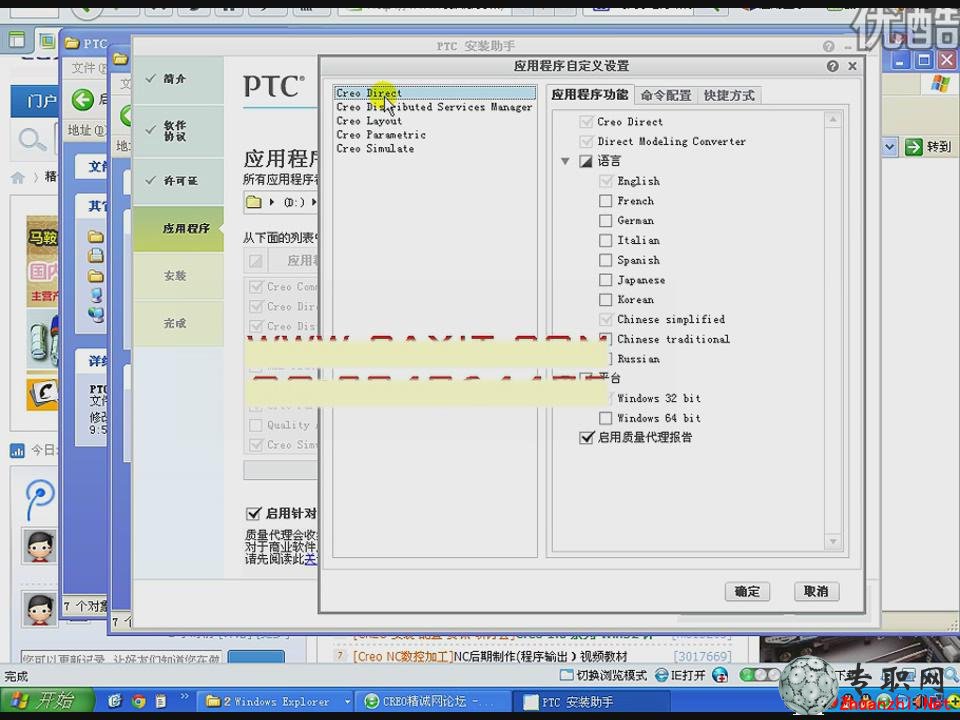
Task: Click IE打开 in browser status bar
Action: coord(680,675)
